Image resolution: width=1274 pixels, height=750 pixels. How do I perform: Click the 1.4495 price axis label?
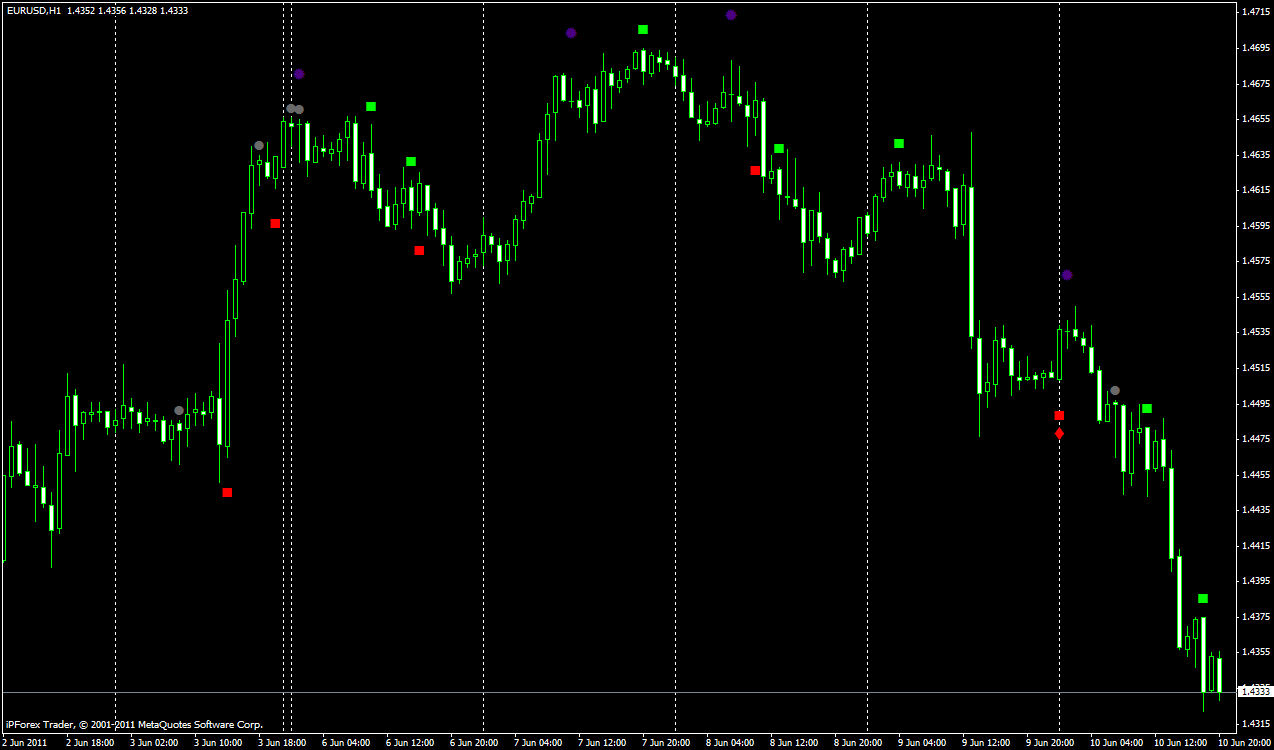(1255, 403)
